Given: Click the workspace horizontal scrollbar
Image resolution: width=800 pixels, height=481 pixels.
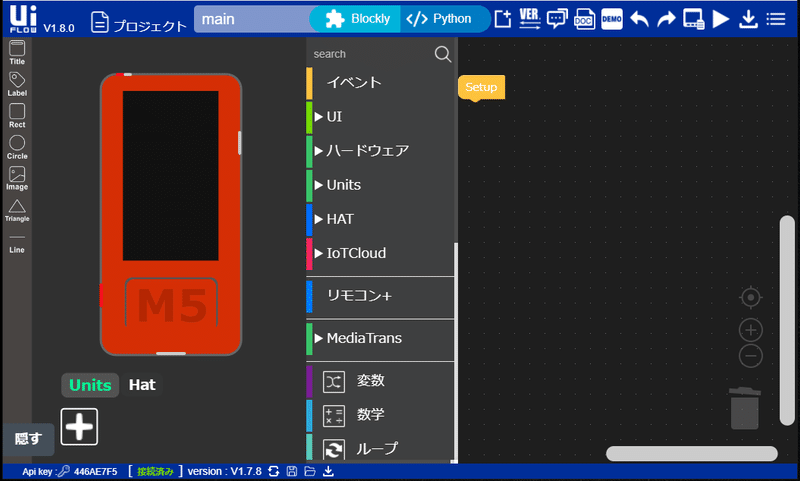Looking at the screenshot, I should pyautogui.click(x=692, y=453).
